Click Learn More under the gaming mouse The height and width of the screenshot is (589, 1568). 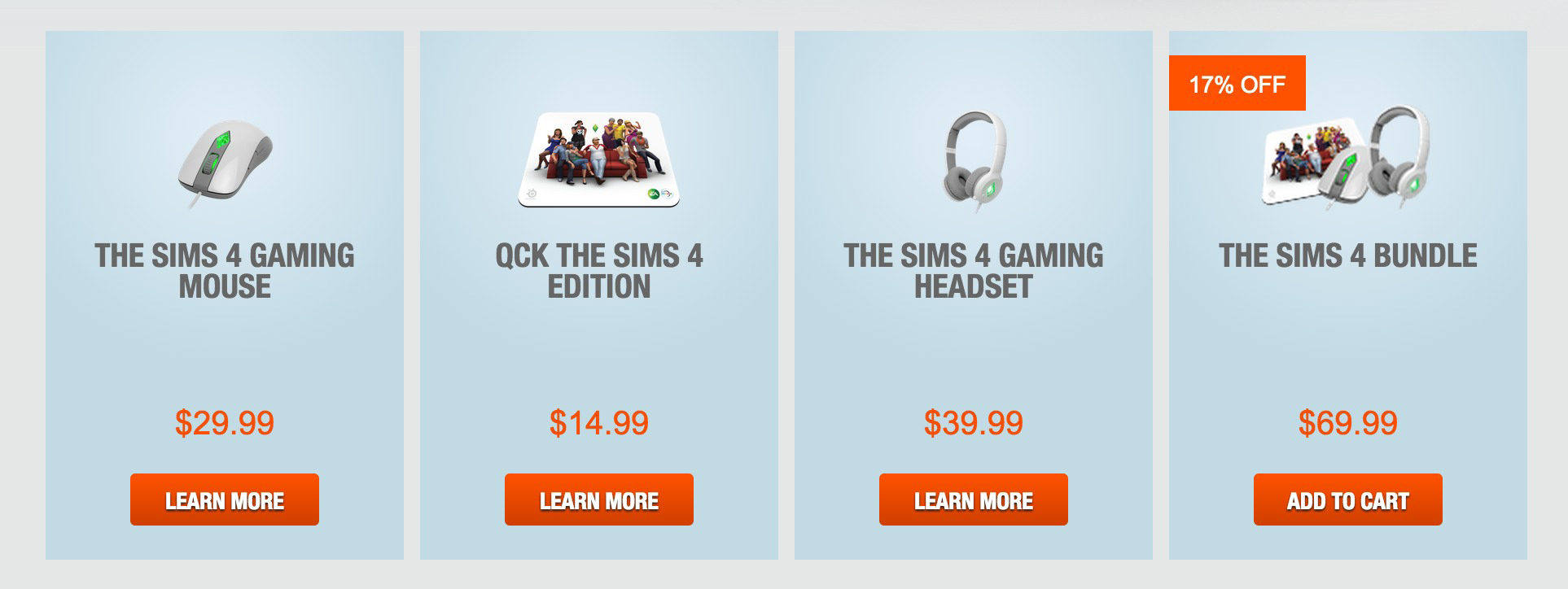pos(225,500)
